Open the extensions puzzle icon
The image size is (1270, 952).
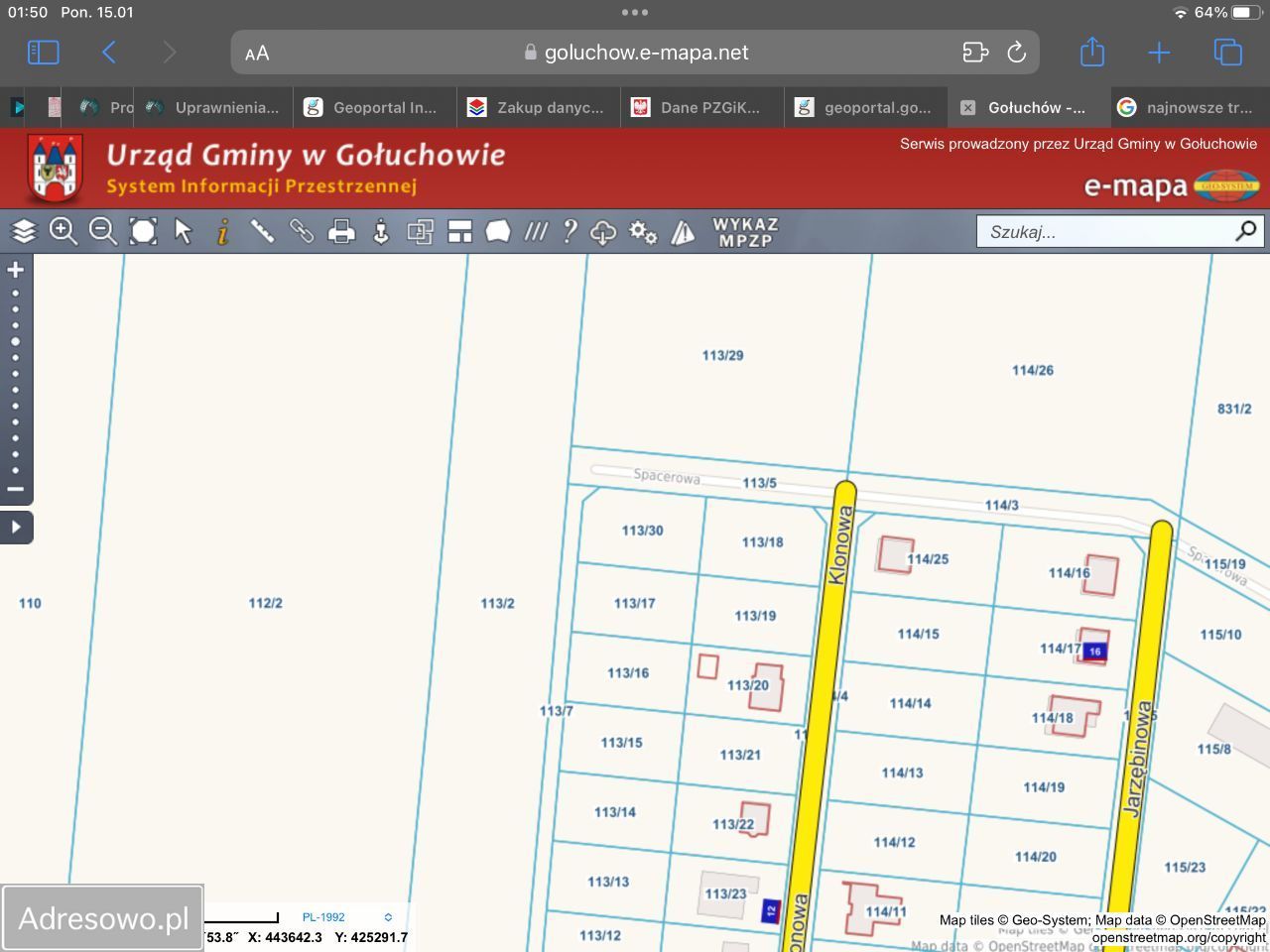(975, 53)
